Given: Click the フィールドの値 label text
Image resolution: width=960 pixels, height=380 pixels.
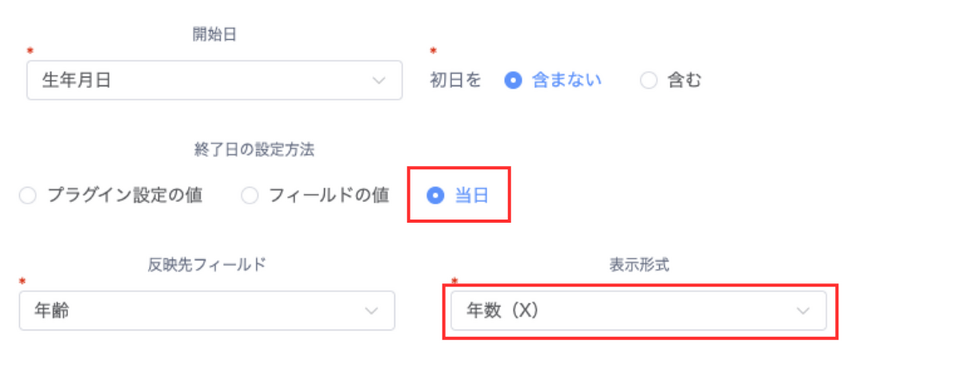Looking at the screenshot, I should (329, 196).
